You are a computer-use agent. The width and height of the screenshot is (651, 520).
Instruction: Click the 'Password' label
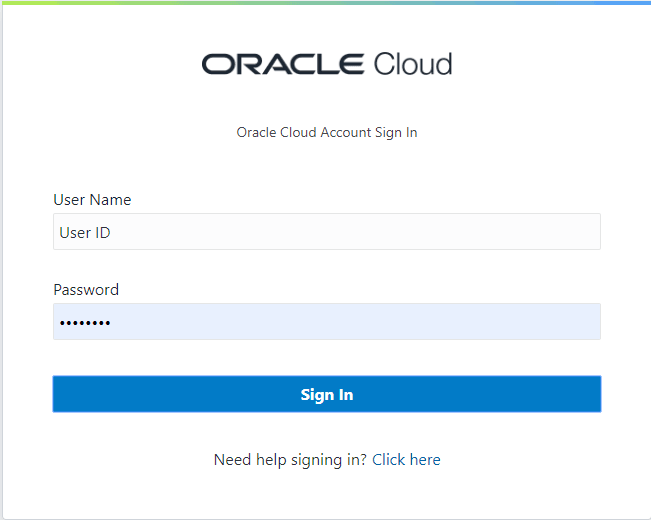click(x=86, y=289)
